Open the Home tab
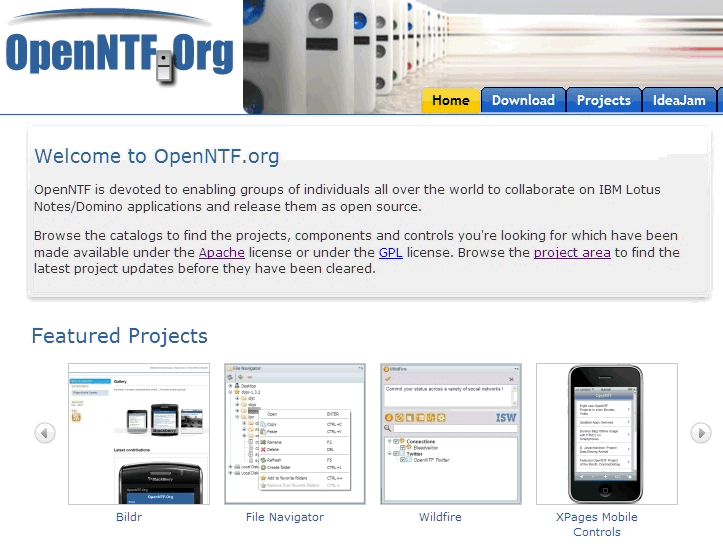Screen dimensions: 723x560 (x=450, y=100)
